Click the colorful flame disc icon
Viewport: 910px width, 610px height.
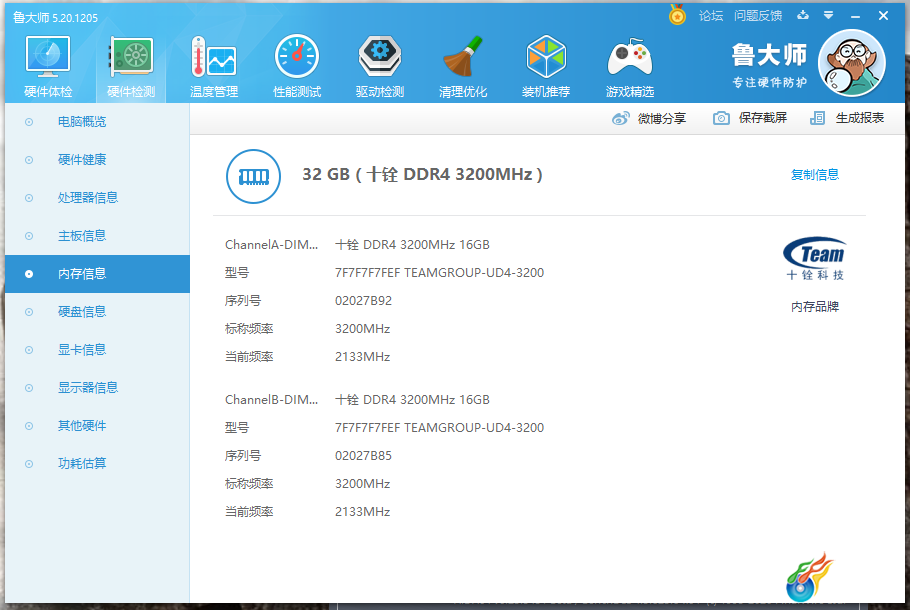click(810, 577)
